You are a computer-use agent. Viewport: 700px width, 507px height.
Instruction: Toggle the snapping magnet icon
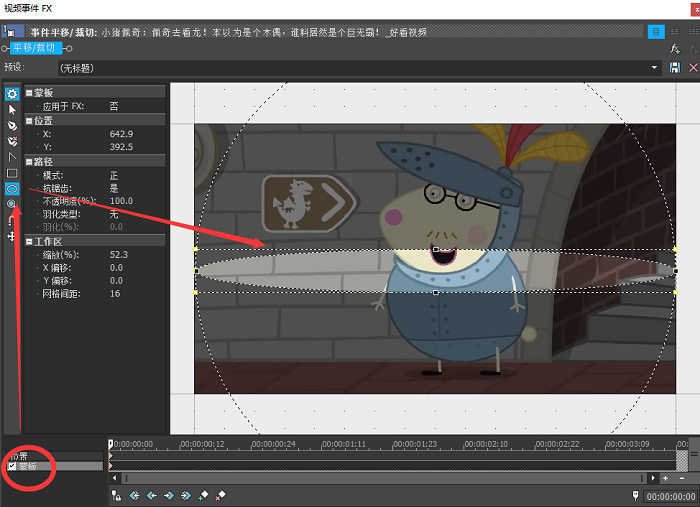point(12,220)
